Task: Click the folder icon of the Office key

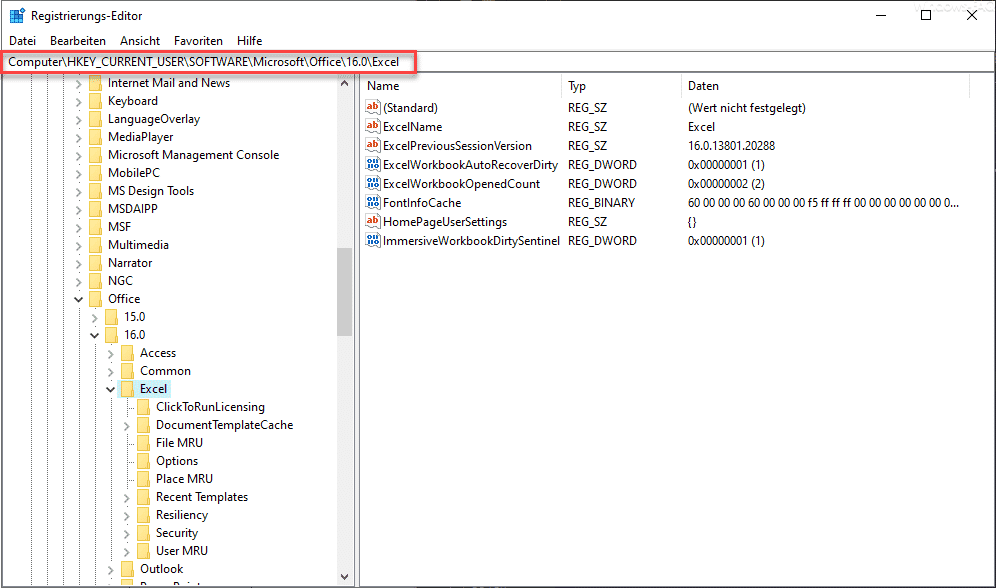Action: coord(95,298)
